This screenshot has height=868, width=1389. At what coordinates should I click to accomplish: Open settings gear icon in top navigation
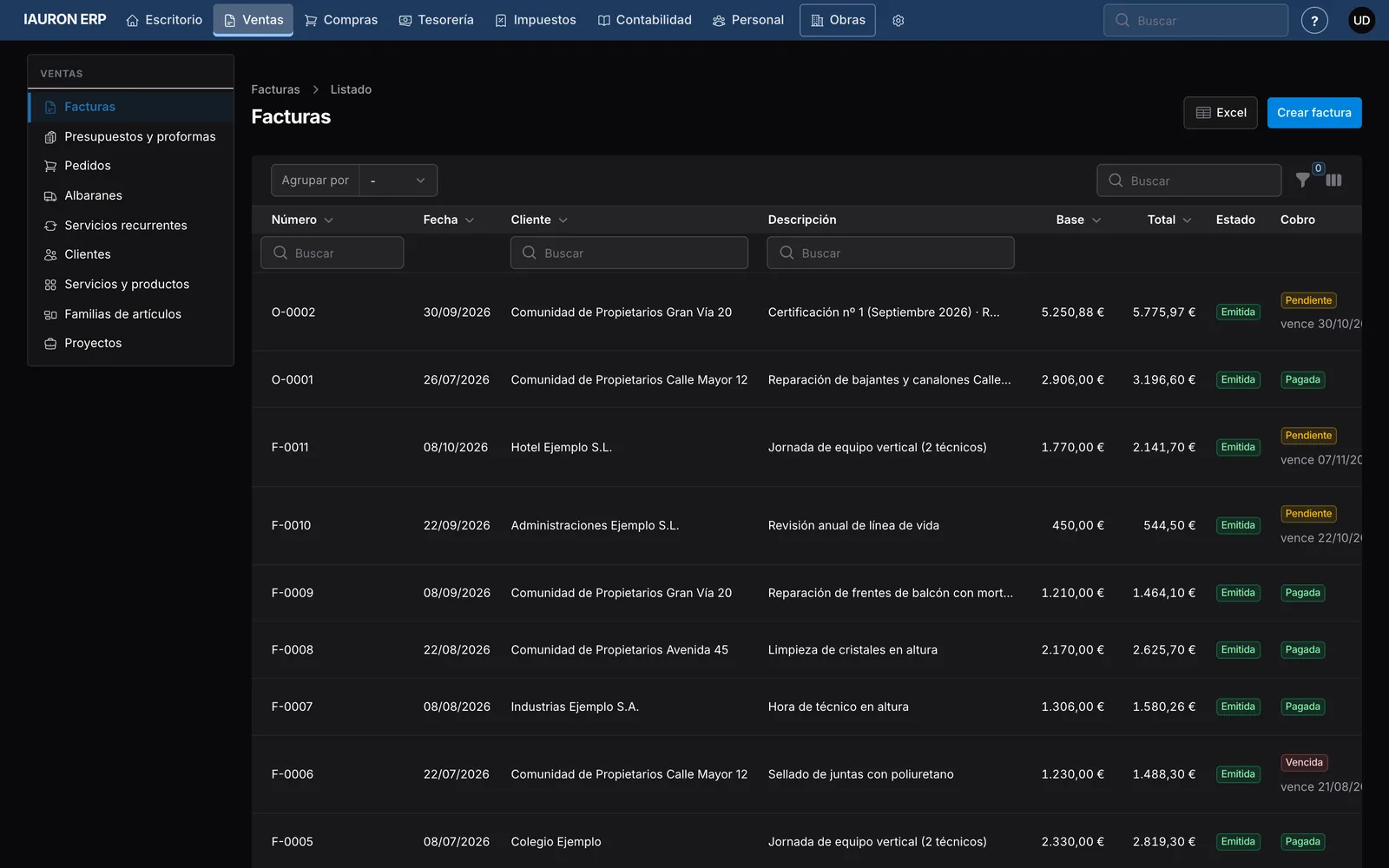[899, 20]
